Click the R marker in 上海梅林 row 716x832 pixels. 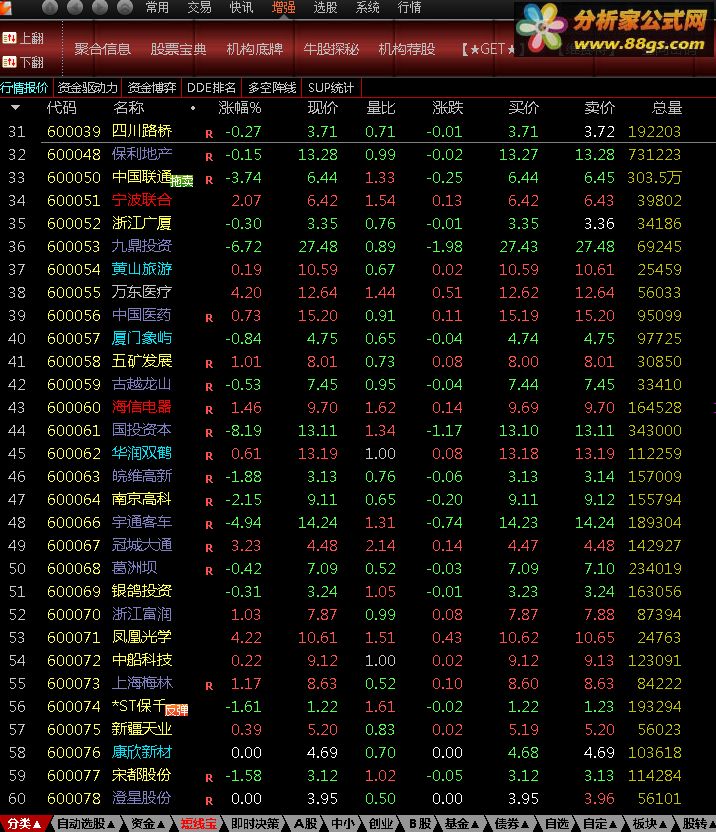pos(209,686)
